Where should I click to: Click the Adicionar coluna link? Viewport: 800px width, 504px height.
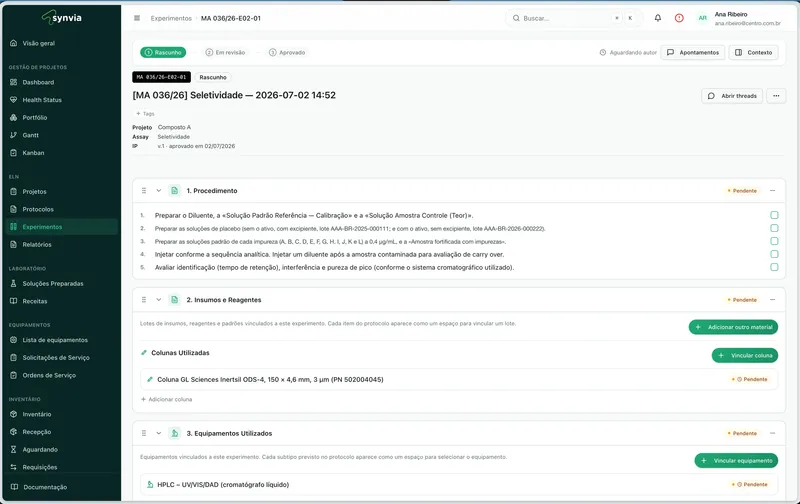[166, 399]
